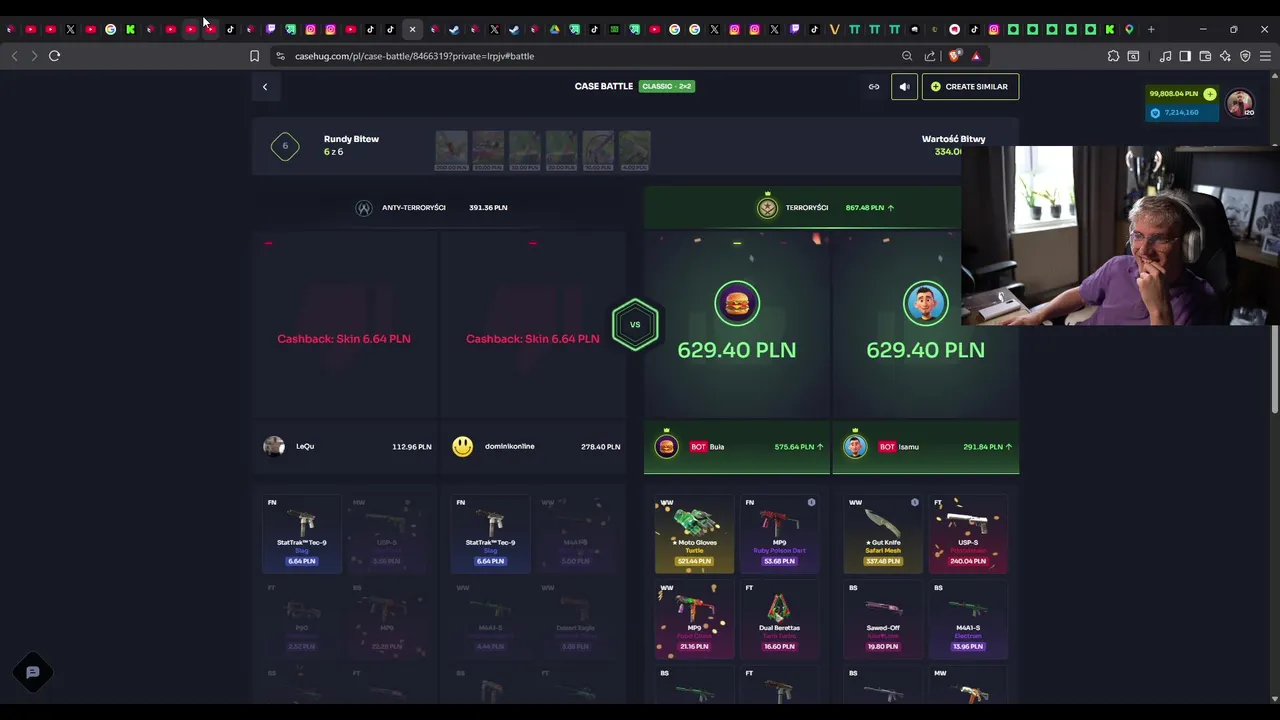Click BOT Bula burger avatar in player bar
This screenshot has width=1280, height=720.
[x=666, y=446]
